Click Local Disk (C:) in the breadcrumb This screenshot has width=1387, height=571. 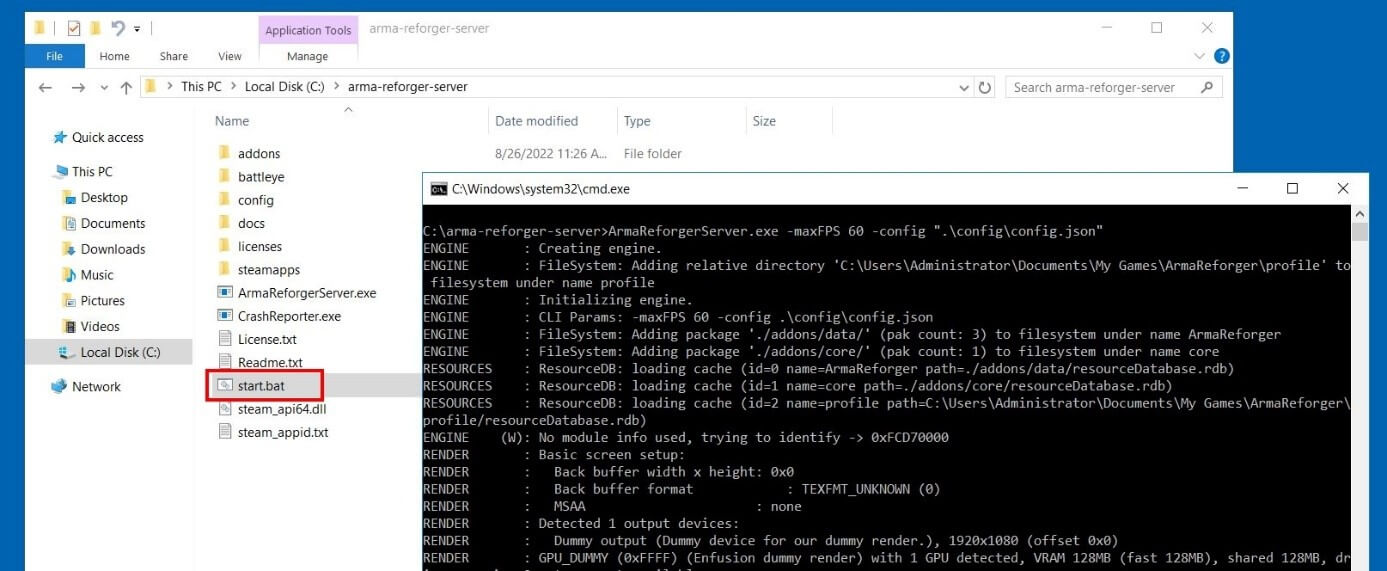tap(284, 87)
